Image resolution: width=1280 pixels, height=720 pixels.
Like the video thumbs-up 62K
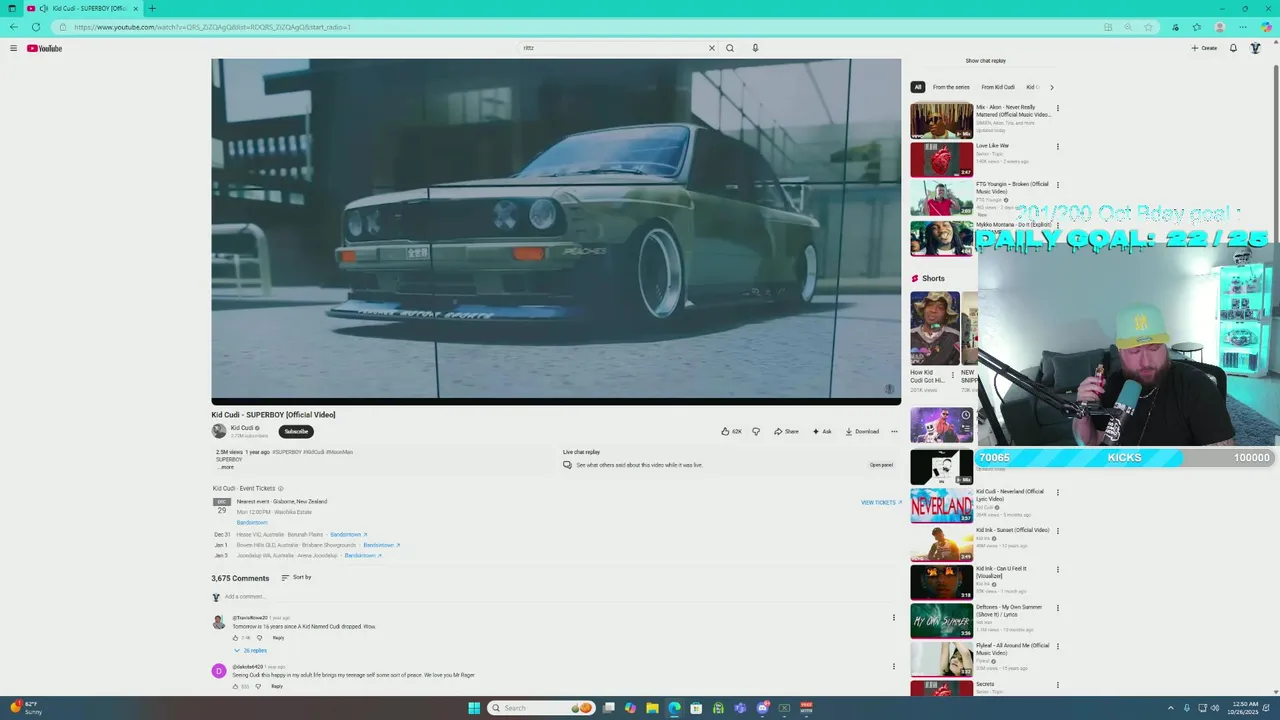(x=732, y=431)
